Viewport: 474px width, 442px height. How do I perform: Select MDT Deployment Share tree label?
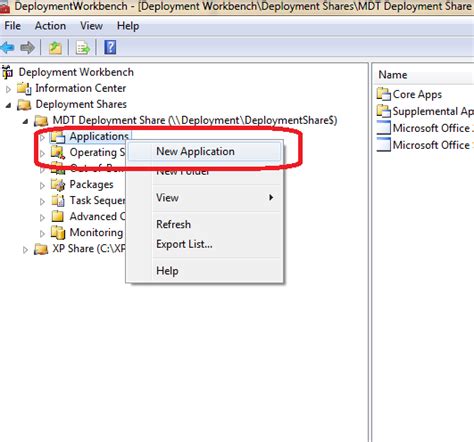tap(195, 120)
